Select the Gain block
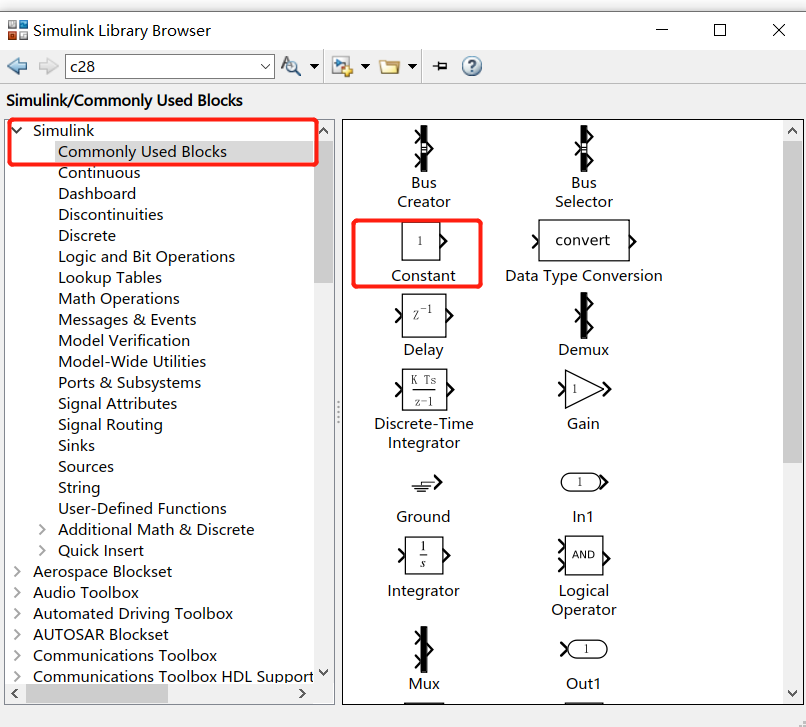806x727 pixels. pos(583,401)
